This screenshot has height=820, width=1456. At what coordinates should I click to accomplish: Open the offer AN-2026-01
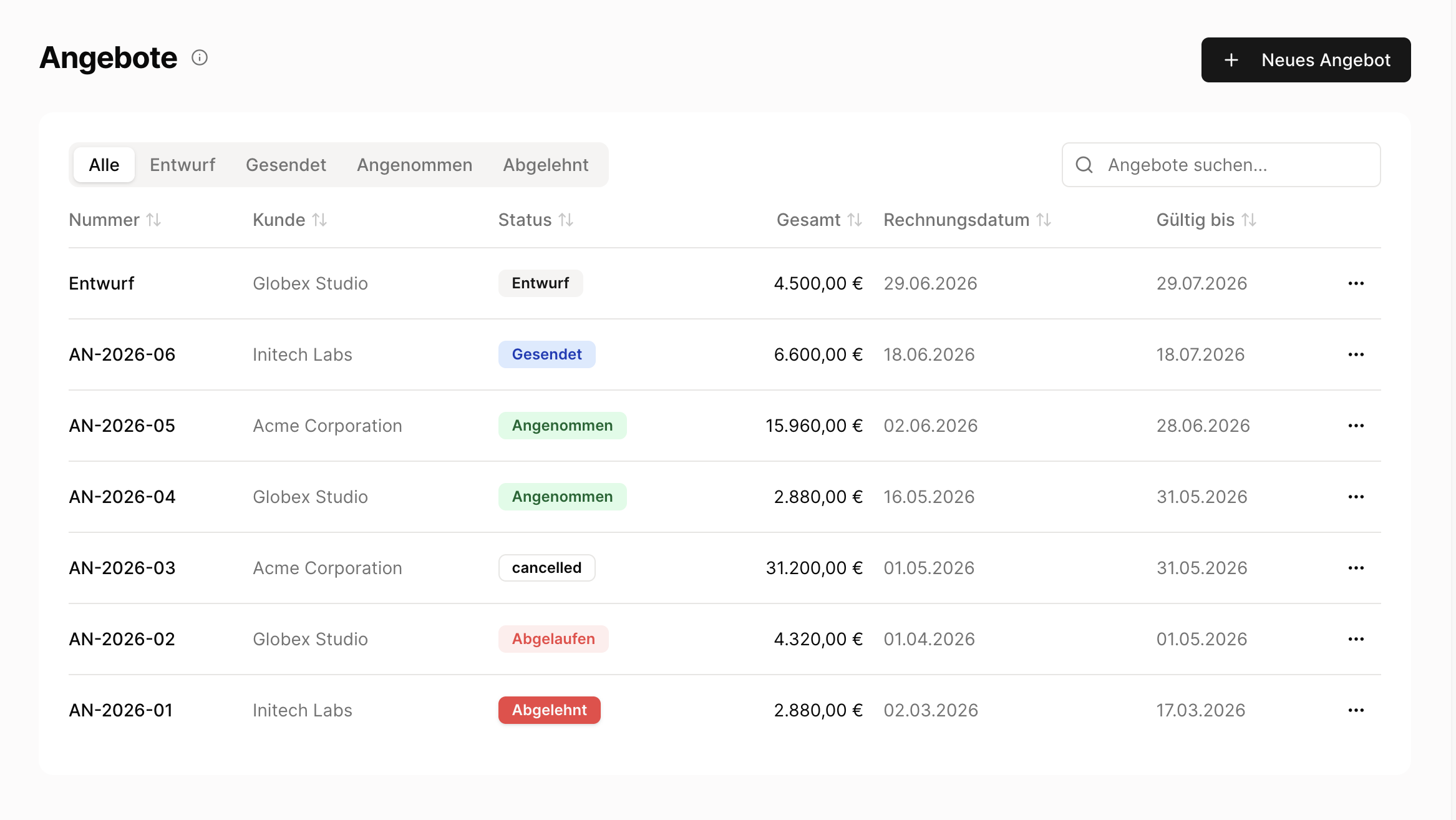121,710
